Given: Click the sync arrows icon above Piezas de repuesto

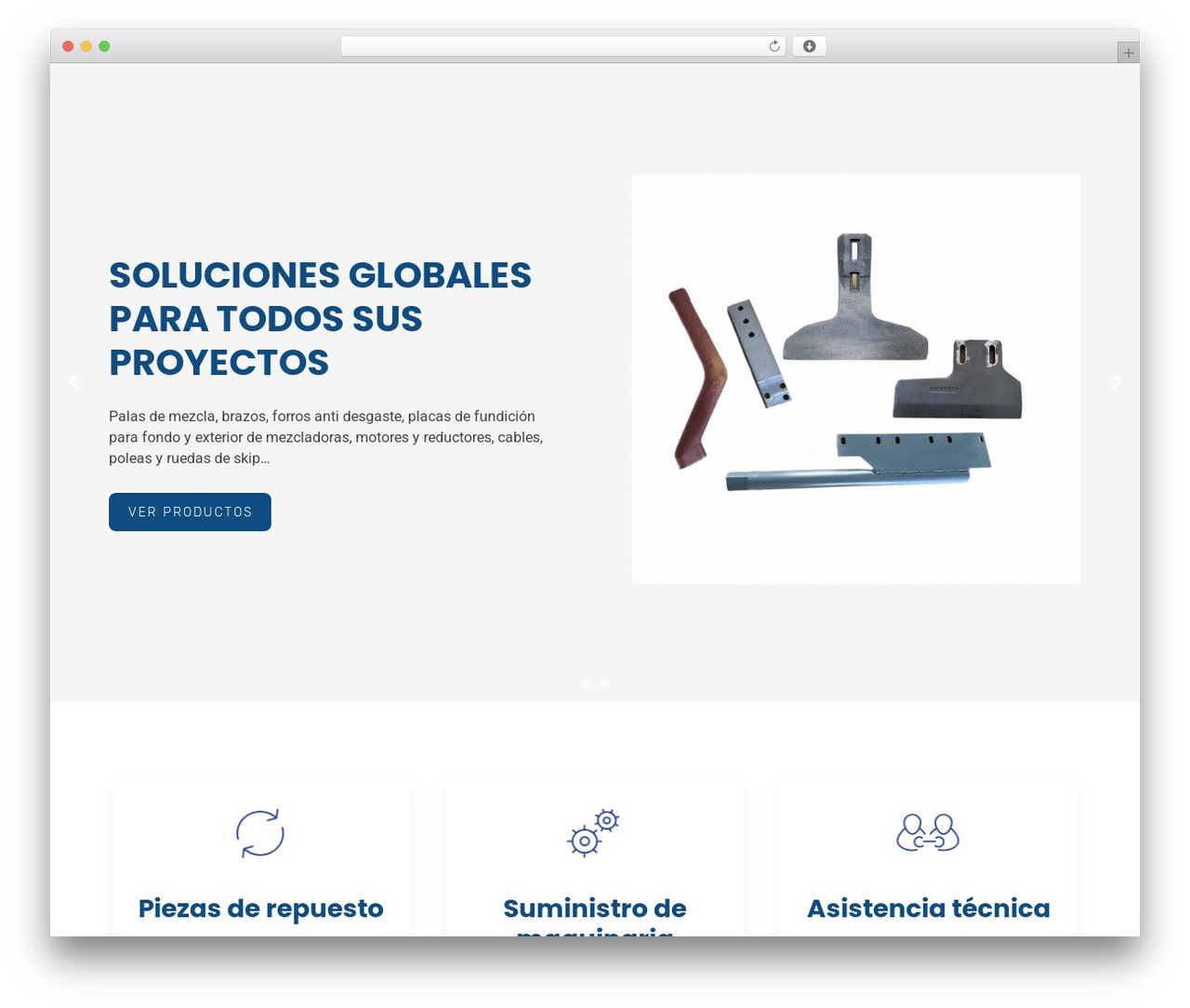Looking at the screenshot, I should coord(260,833).
